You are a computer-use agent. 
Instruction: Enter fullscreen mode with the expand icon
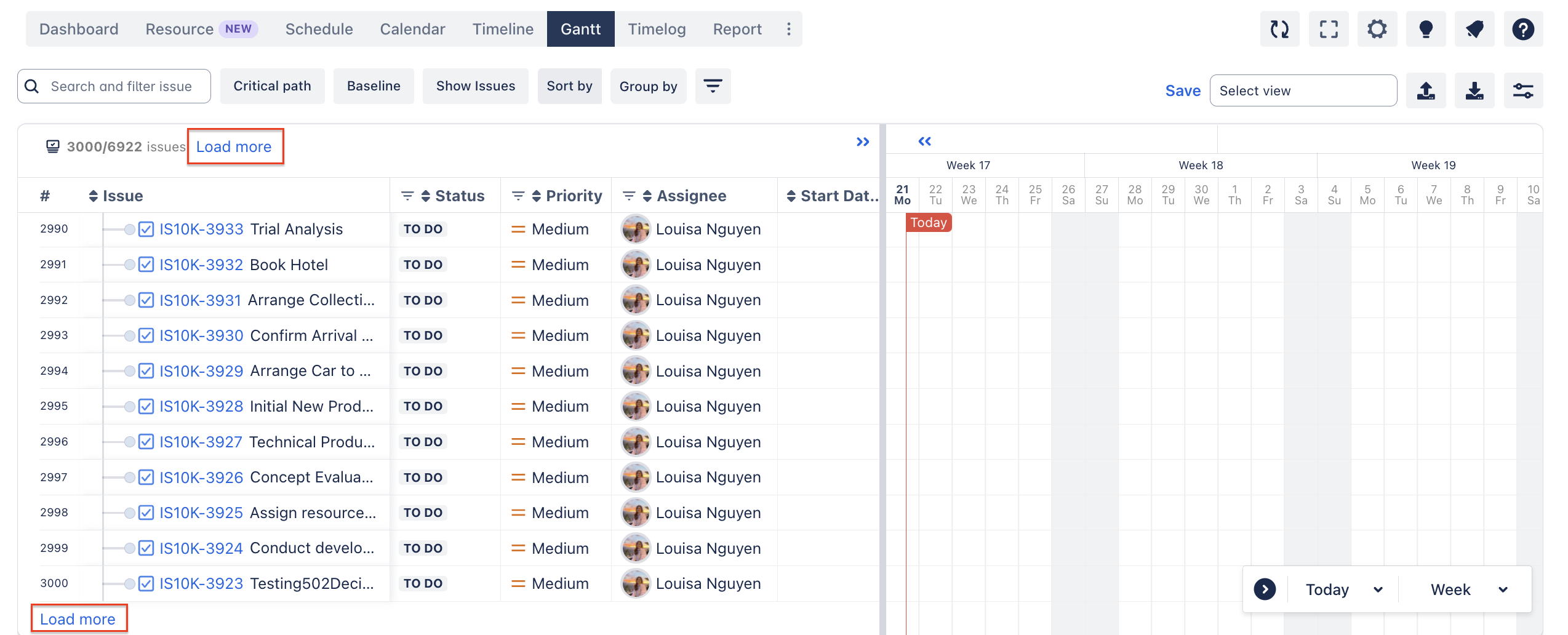click(x=1329, y=29)
